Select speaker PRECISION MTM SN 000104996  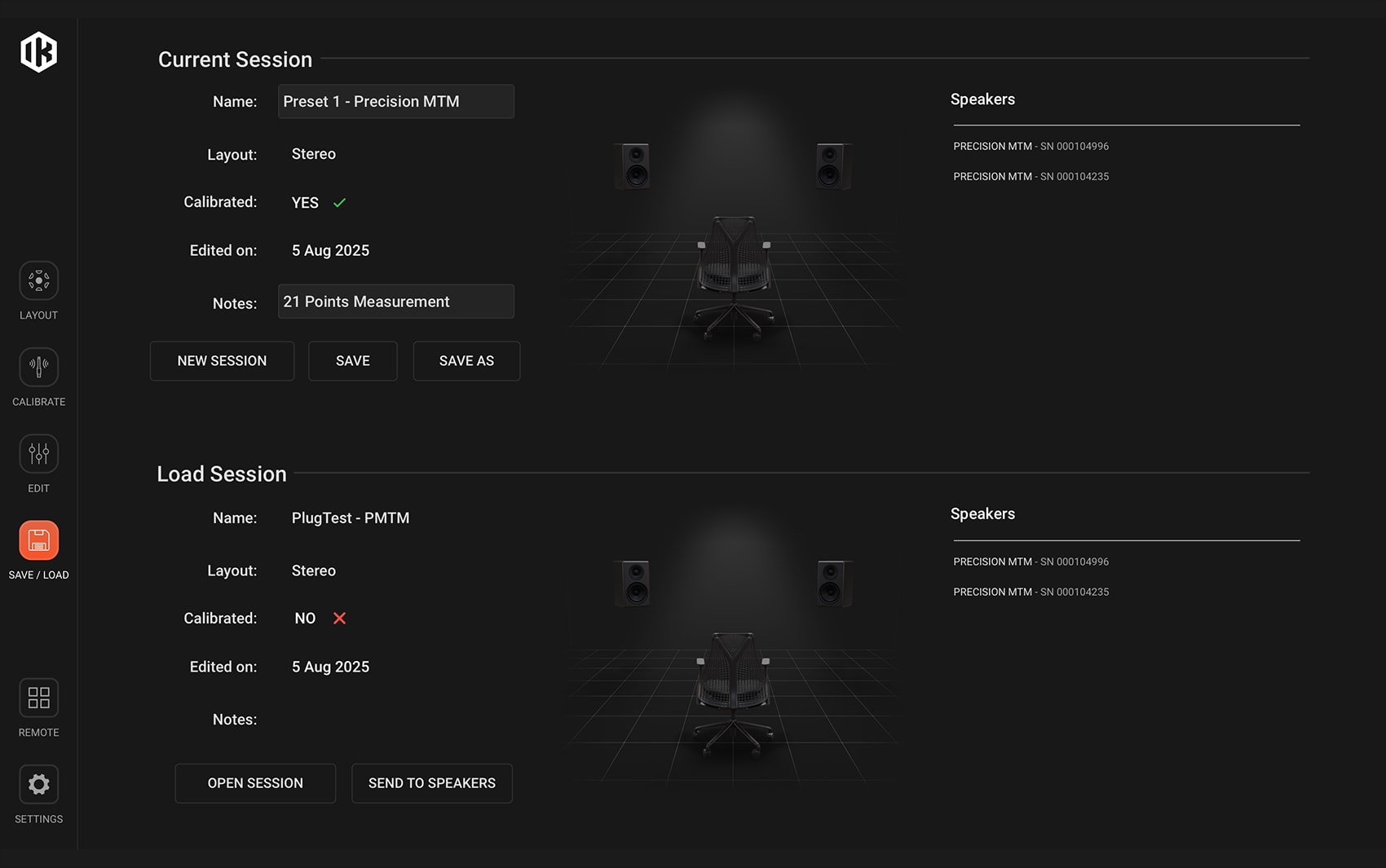tap(1031, 146)
